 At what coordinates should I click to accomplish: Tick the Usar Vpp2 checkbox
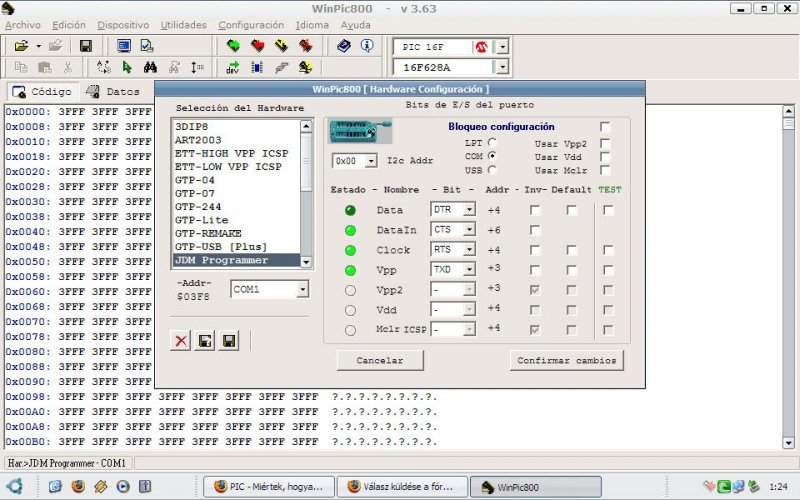605,143
